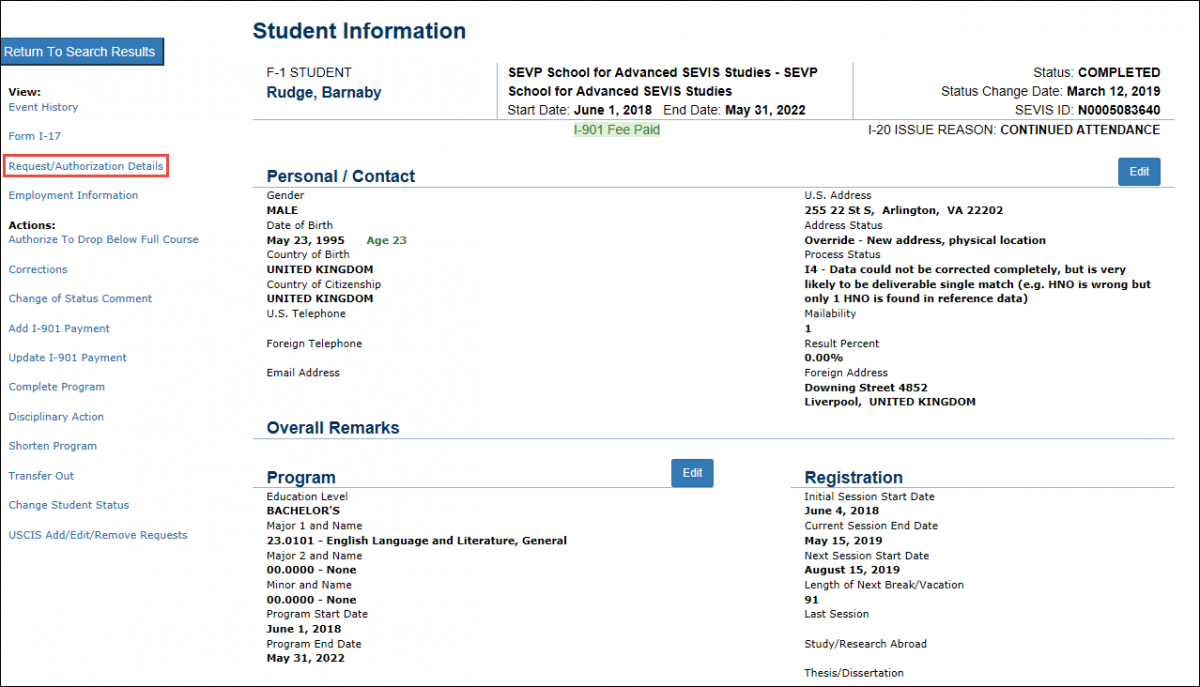
Task: Click the Registration section heading
Action: coord(854,478)
